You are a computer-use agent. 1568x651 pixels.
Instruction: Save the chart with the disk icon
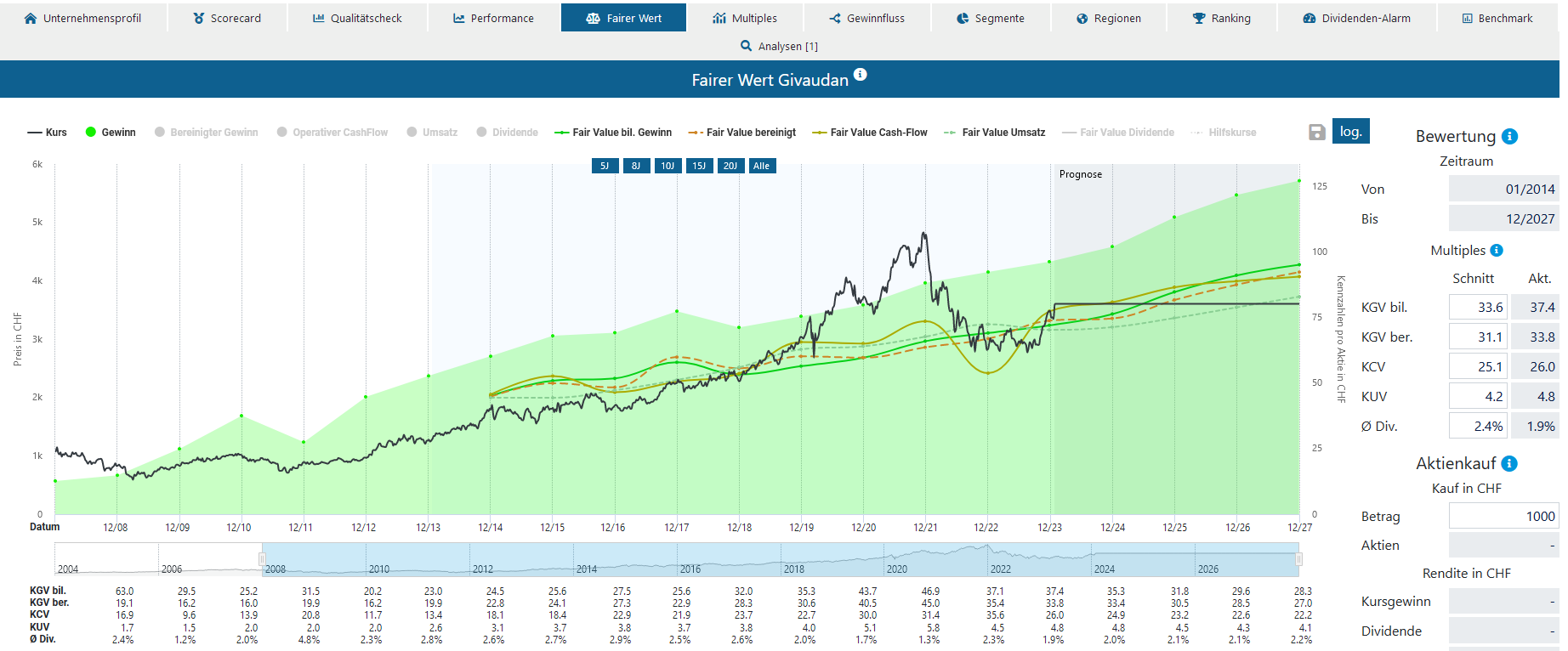1317,132
